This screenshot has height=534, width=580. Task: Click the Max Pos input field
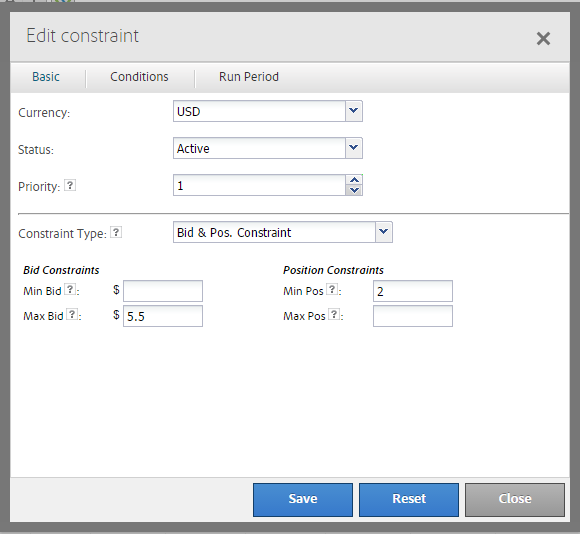[413, 316]
